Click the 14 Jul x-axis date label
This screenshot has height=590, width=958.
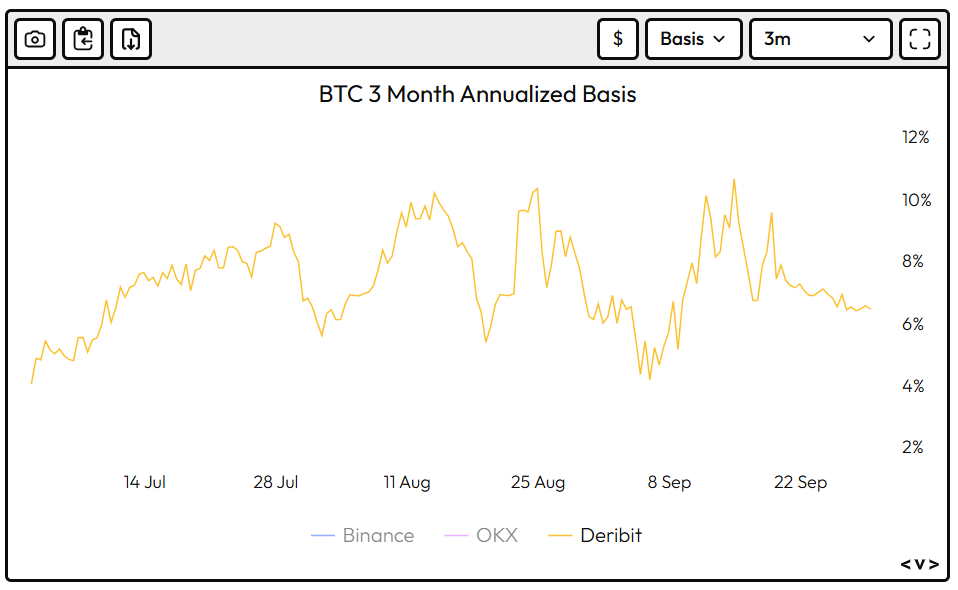pos(145,482)
